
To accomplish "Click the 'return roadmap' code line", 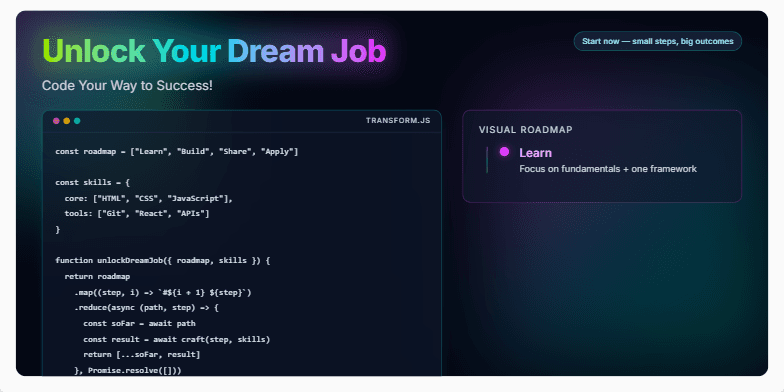I will coord(98,276).
